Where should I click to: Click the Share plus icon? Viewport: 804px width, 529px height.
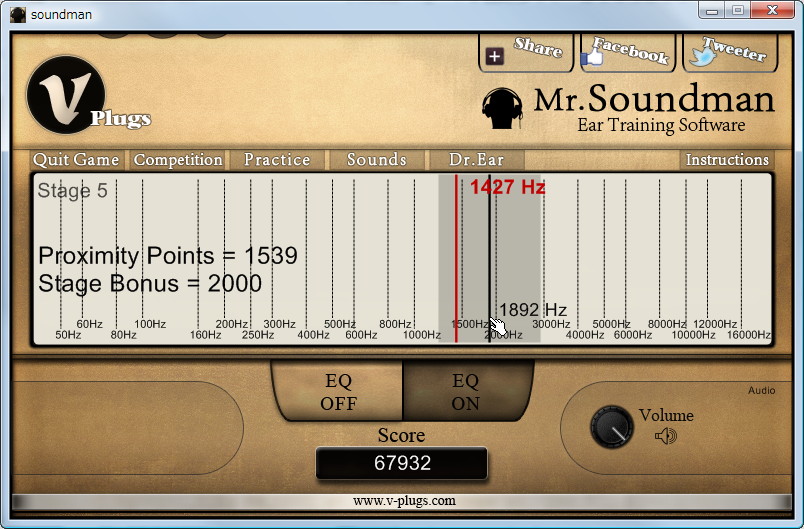(x=495, y=56)
